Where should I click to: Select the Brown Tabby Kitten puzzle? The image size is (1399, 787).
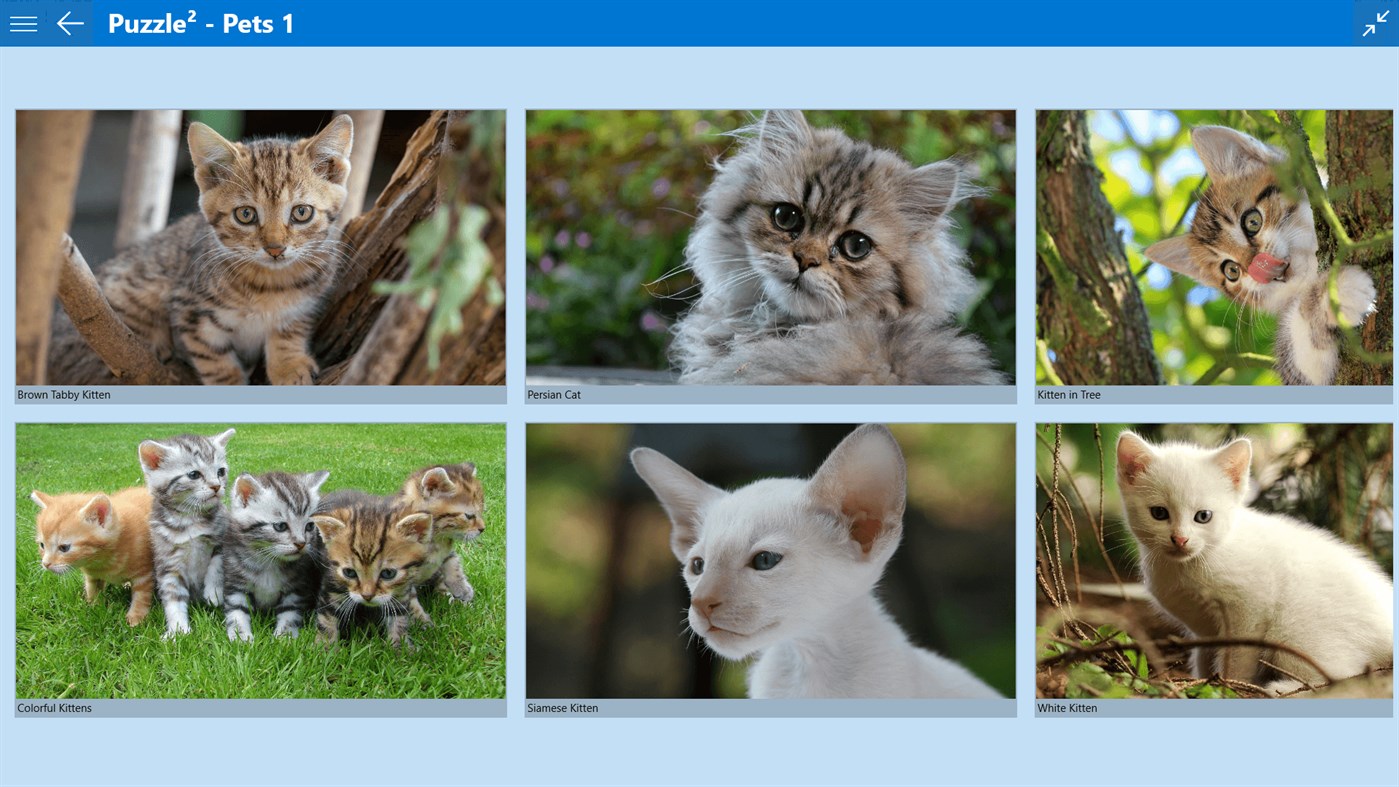(260, 247)
